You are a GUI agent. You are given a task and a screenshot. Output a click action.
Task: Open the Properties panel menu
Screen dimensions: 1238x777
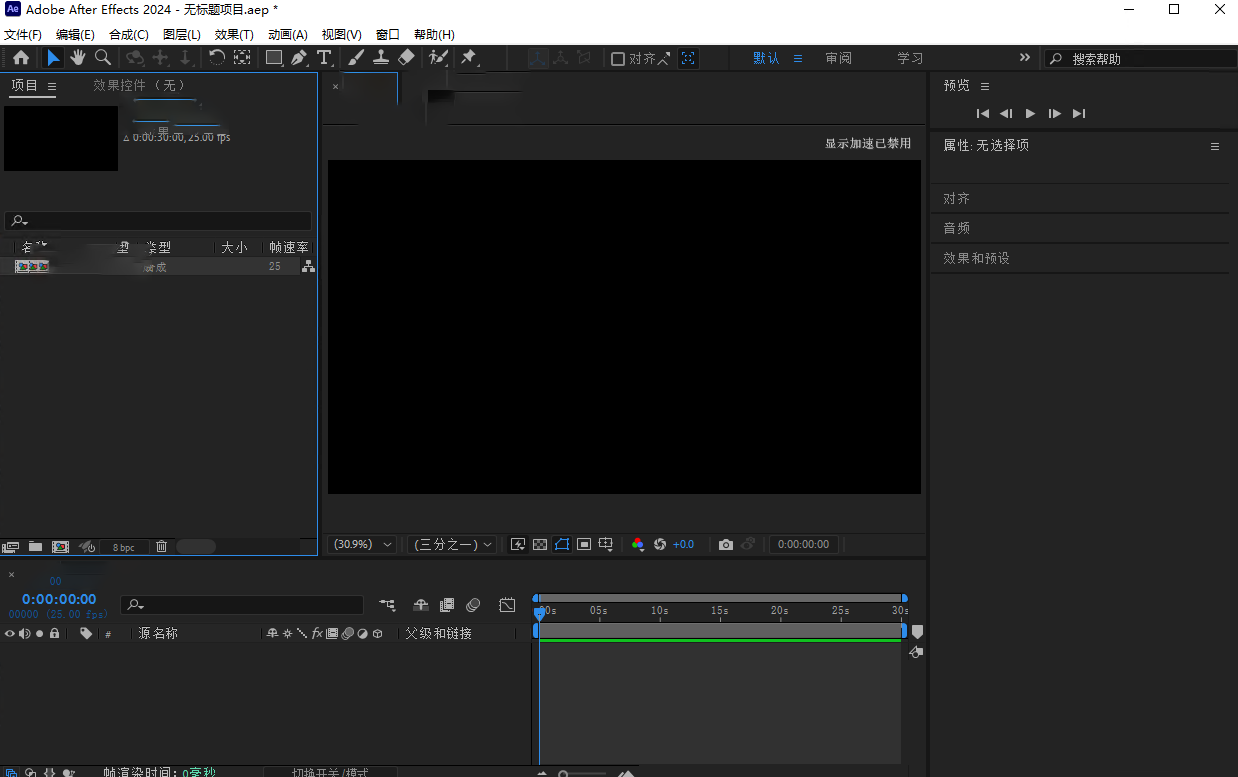1215,146
